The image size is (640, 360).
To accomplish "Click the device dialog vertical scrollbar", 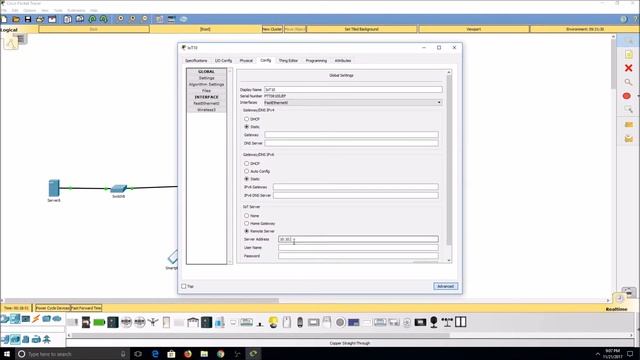I will pos(449,159).
